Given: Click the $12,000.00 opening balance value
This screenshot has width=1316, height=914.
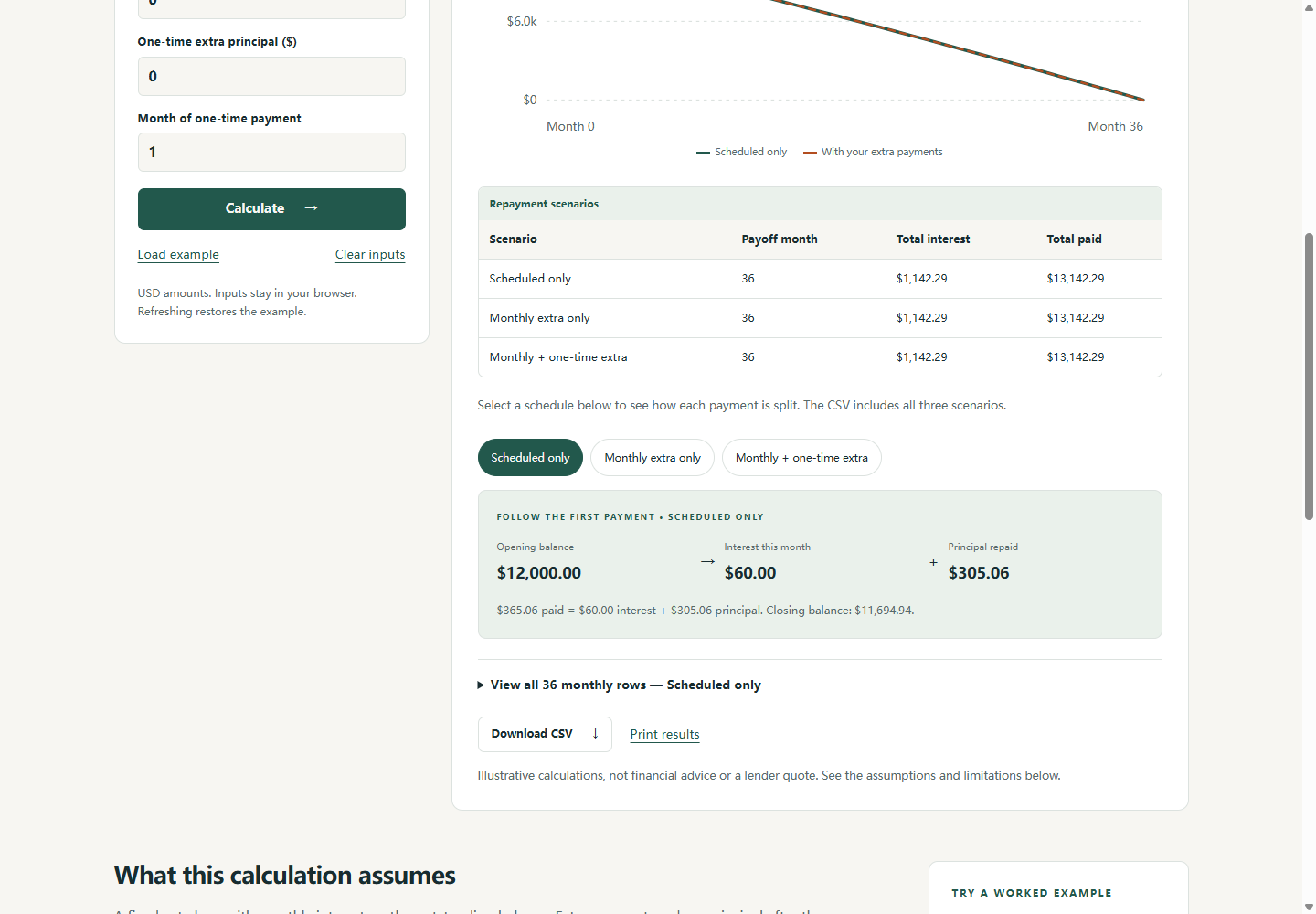Looking at the screenshot, I should point(539,573).
